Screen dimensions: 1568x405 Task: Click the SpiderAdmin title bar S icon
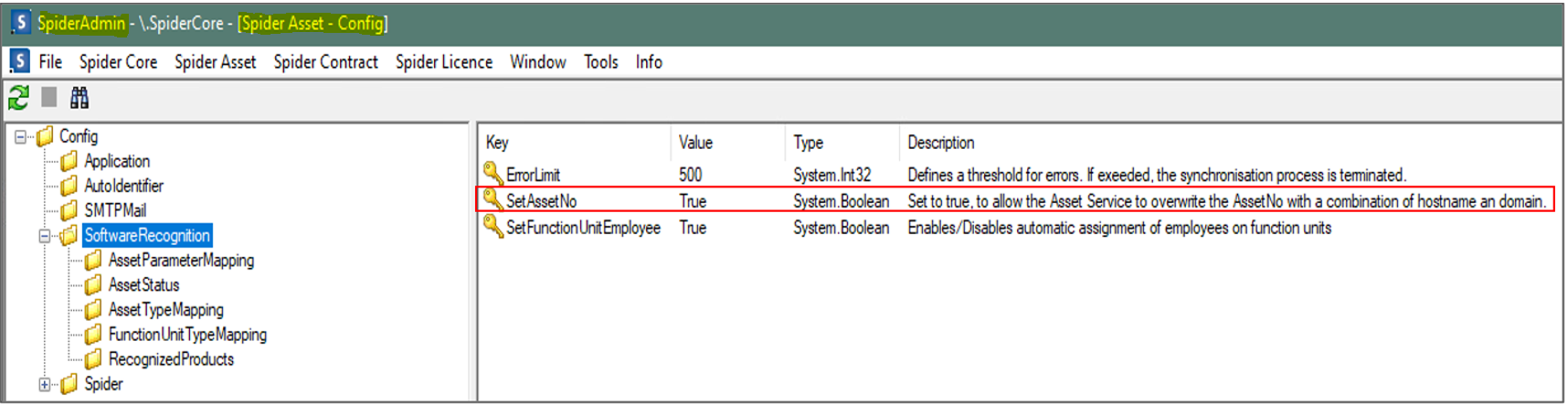point(20,22)
